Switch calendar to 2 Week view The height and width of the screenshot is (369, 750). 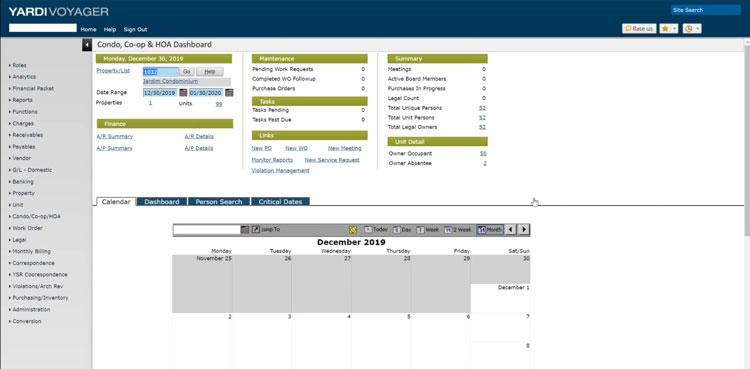(x=458, y=230)
